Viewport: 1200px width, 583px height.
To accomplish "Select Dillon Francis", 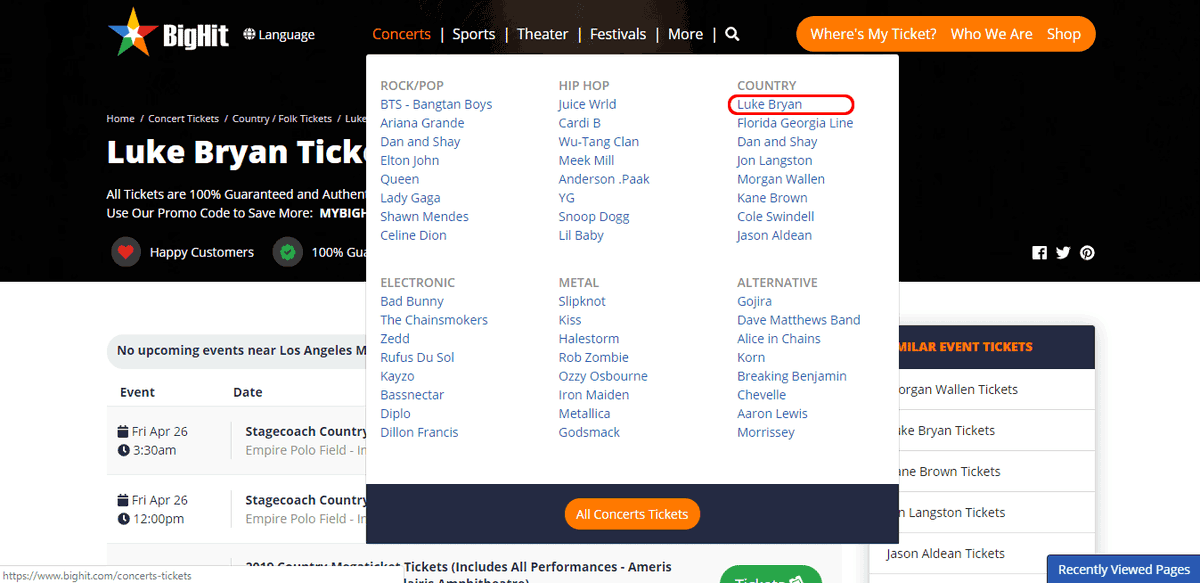I will click(419, 432).
